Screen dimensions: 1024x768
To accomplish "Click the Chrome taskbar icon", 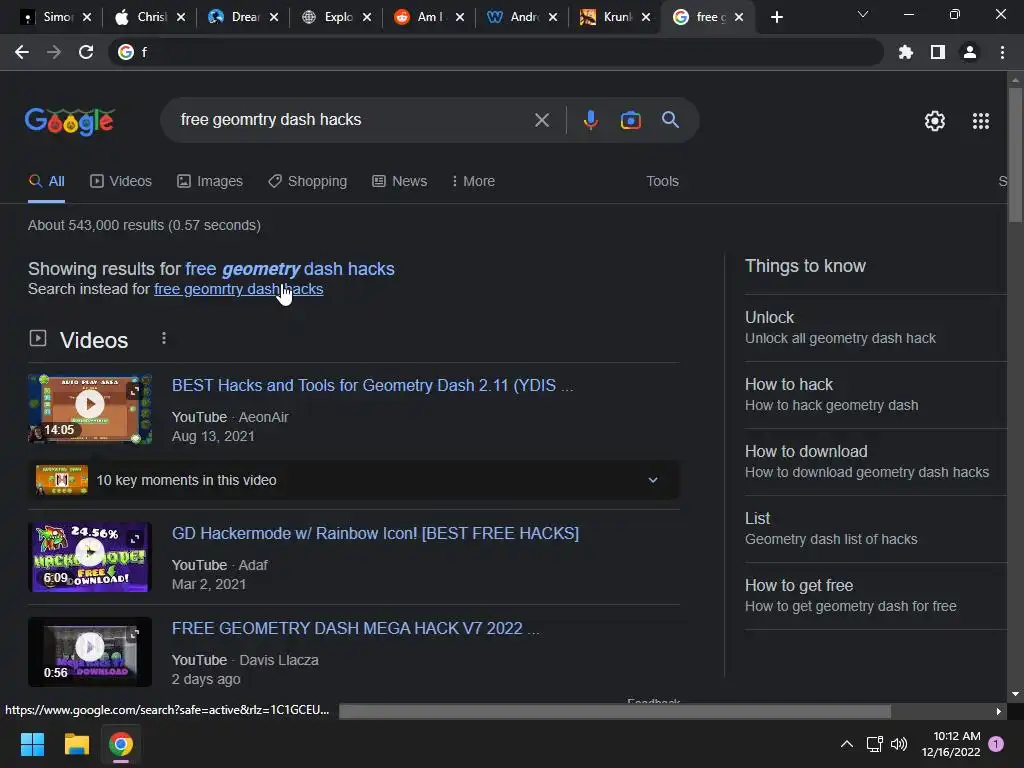I will coord(121,744).
